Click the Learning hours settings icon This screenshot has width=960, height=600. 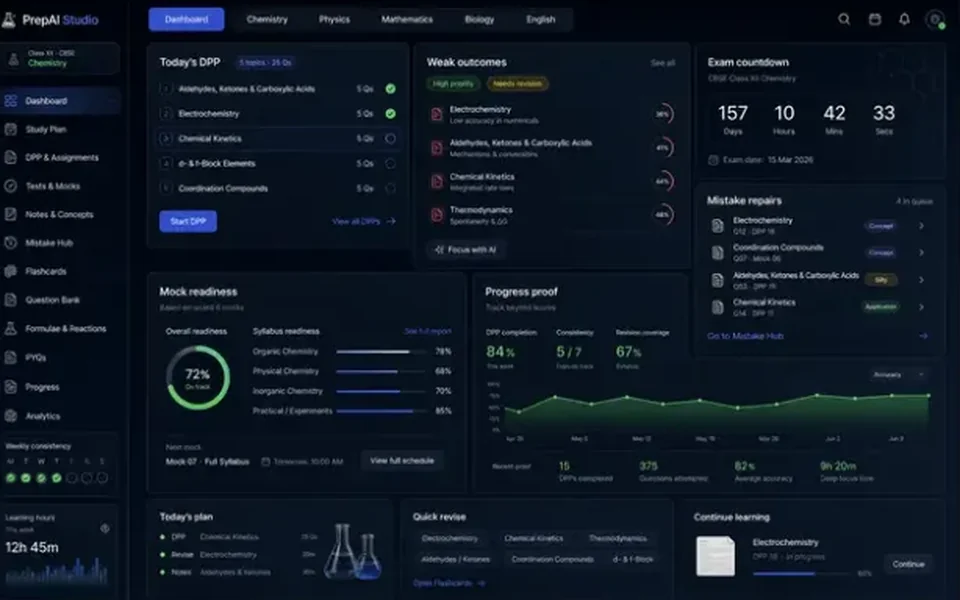(x=105, y=528)
